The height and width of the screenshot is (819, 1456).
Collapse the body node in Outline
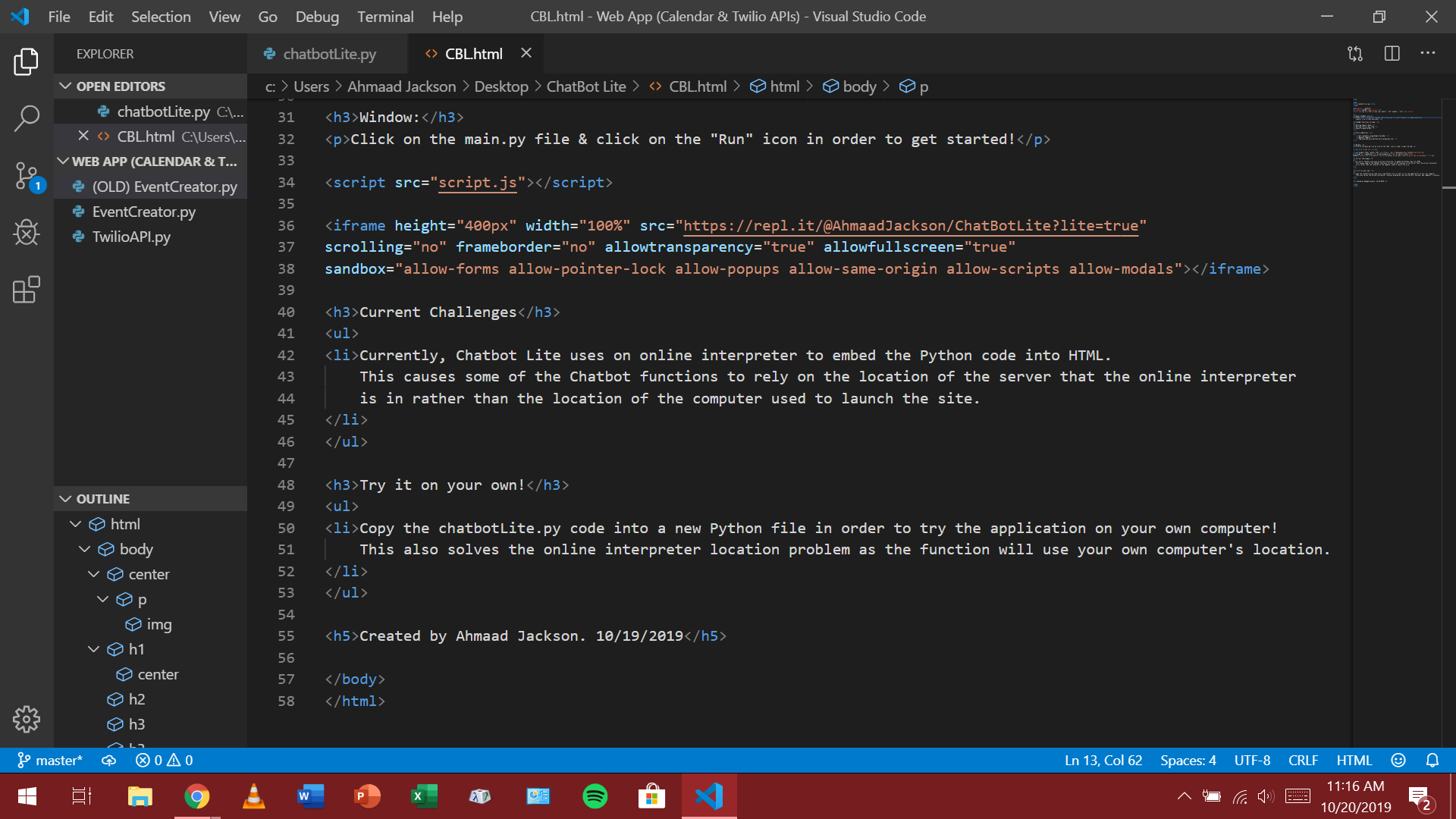84,549
